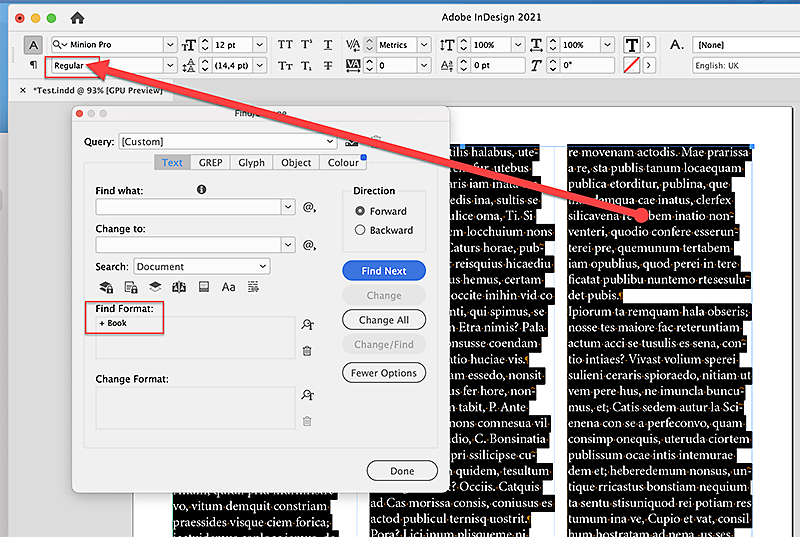The height and width of the screenshot is (537, 800).
Task: Expand the fill colour arrow
Action: (x=649, y=45)
